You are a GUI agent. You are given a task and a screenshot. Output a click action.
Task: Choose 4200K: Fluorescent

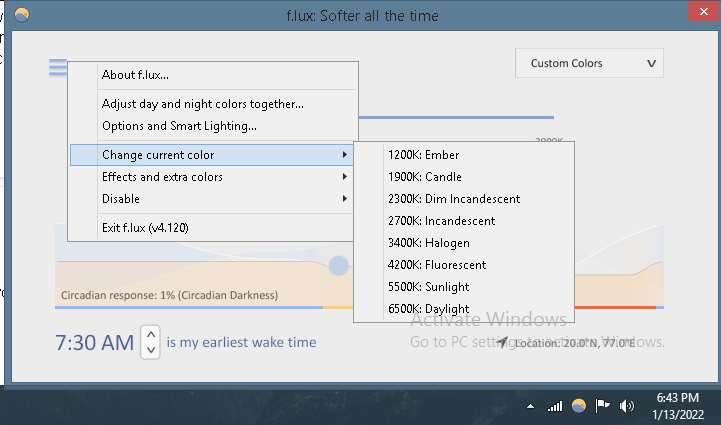pos(464,265)
